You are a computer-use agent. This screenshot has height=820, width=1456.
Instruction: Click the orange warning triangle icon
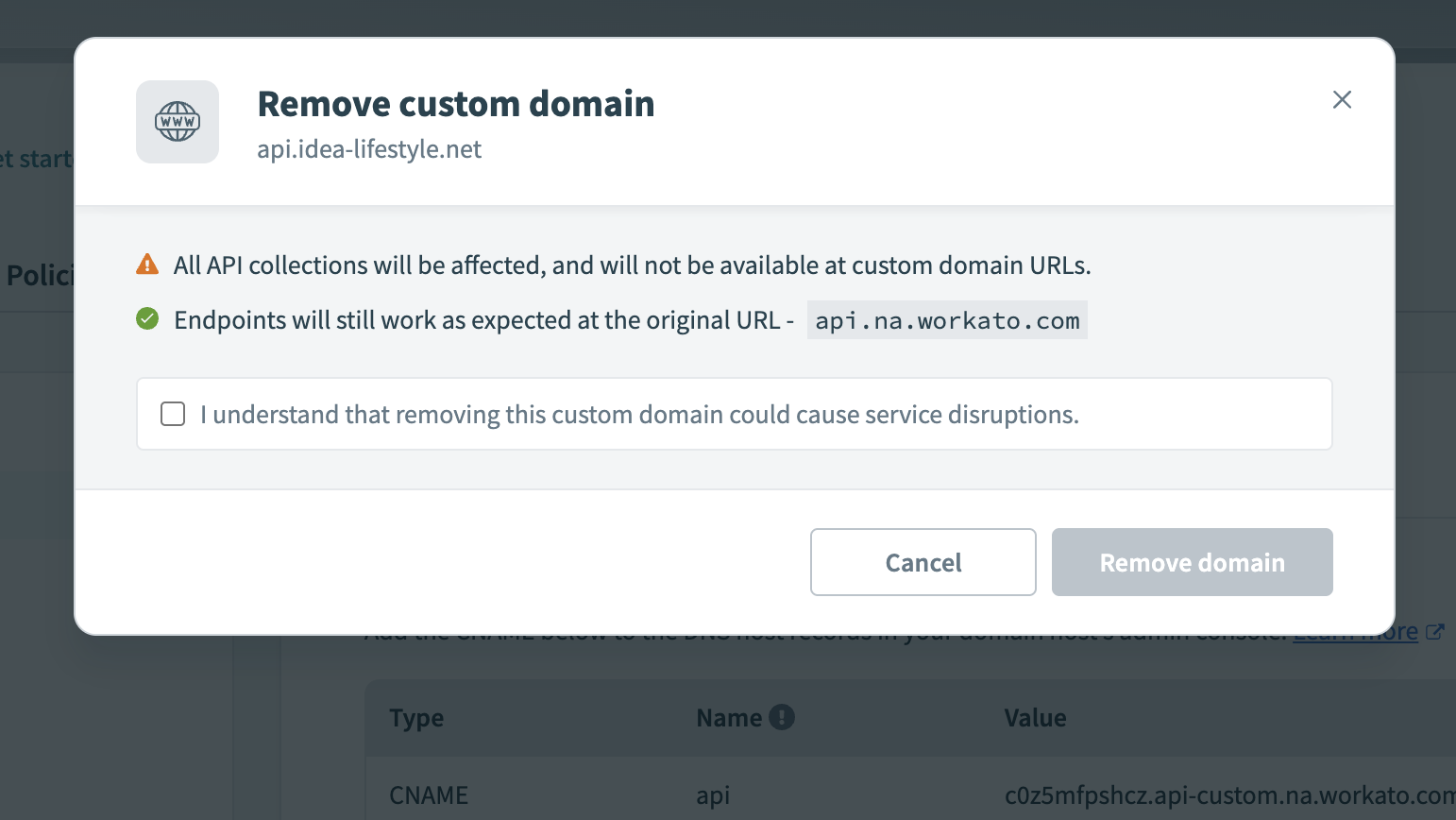point(147,265)
